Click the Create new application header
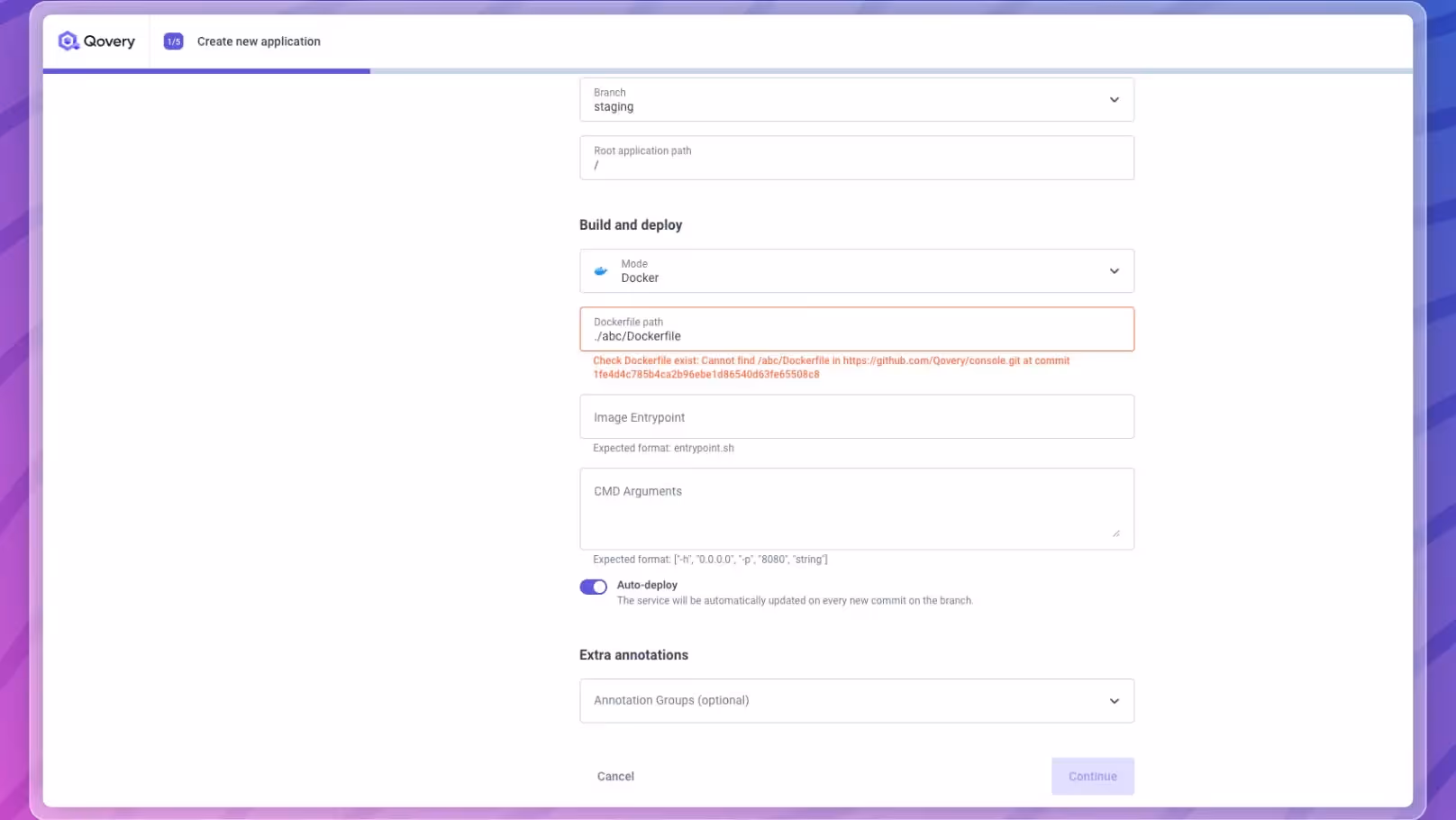 (259, 41)
